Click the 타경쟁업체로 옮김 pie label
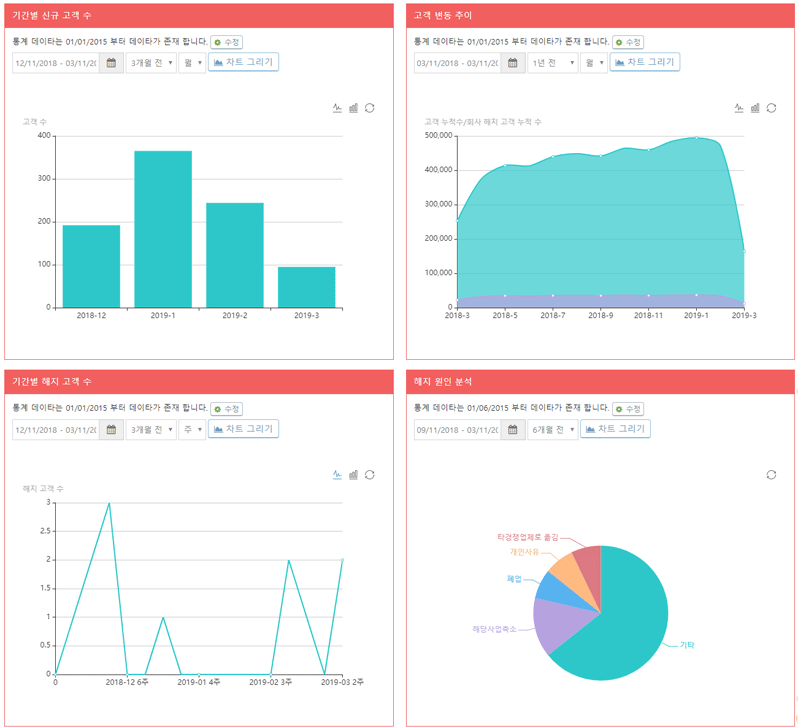This screenshot has width=798, height=728. (528, 537)
